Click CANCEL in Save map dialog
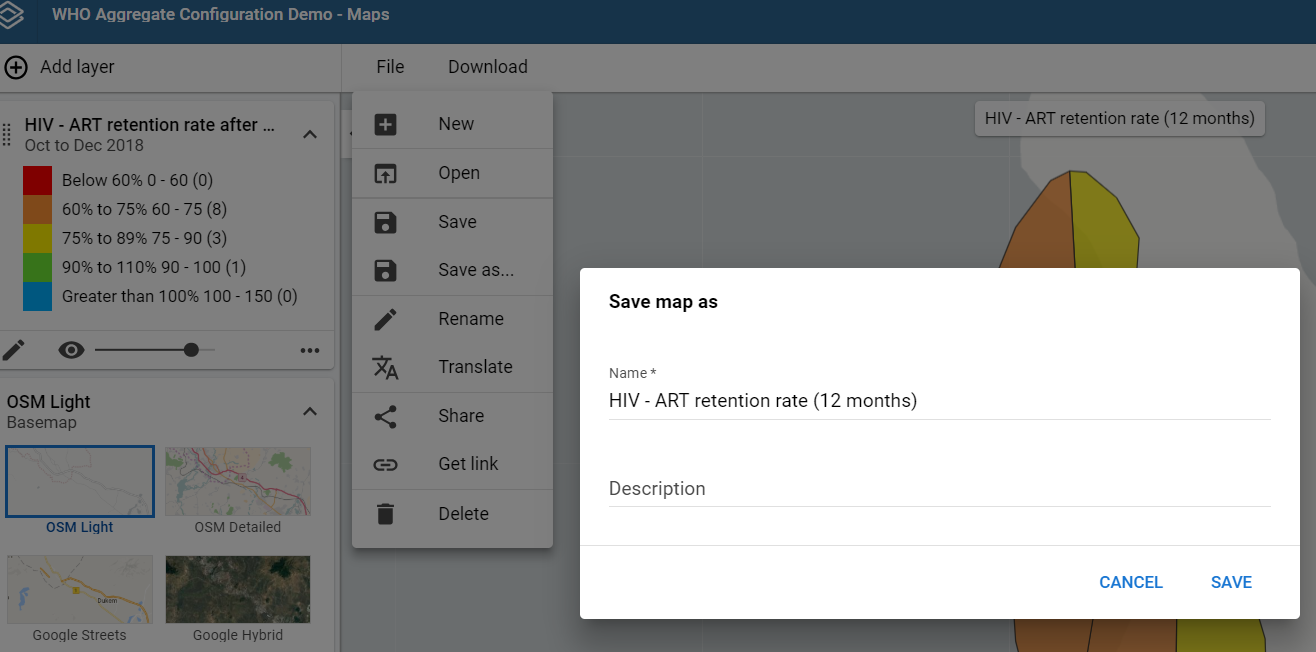Image resolution: width=1316 pixels, height=652 pixels. point(1131,582)
